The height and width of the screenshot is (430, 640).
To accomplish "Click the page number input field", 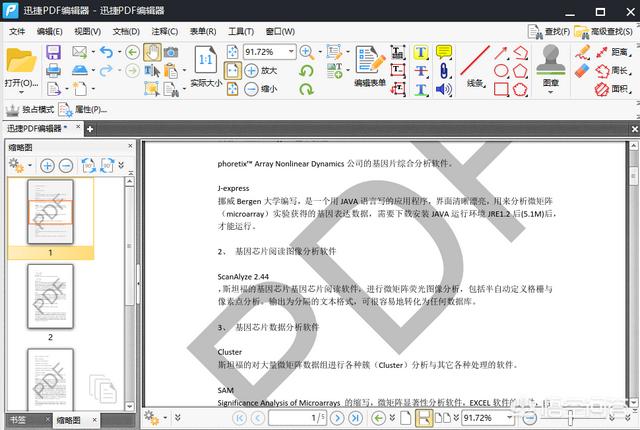I will (x=297, y=418).
